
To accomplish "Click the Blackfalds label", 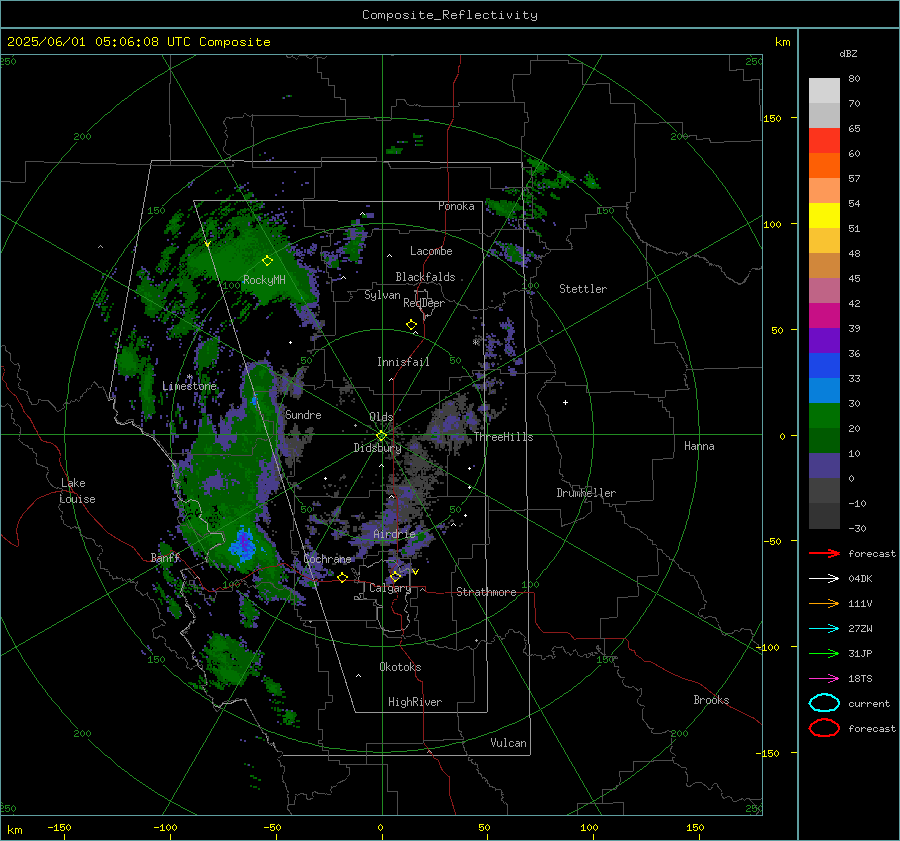I will click(x=425, y=277).
